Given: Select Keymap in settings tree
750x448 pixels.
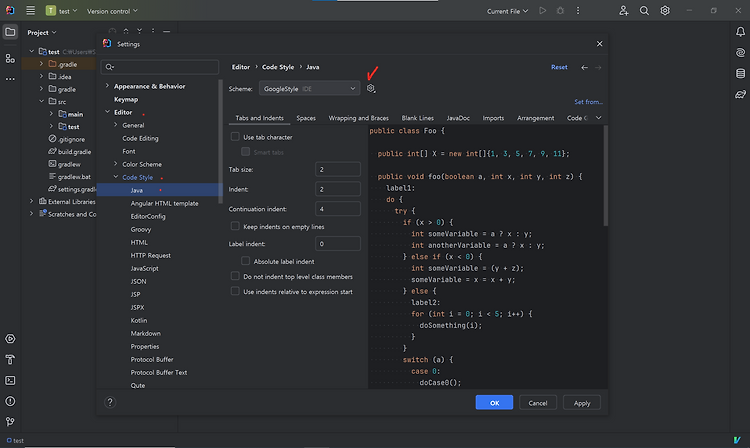Looking at the screenshot, I should coord(126,99).
